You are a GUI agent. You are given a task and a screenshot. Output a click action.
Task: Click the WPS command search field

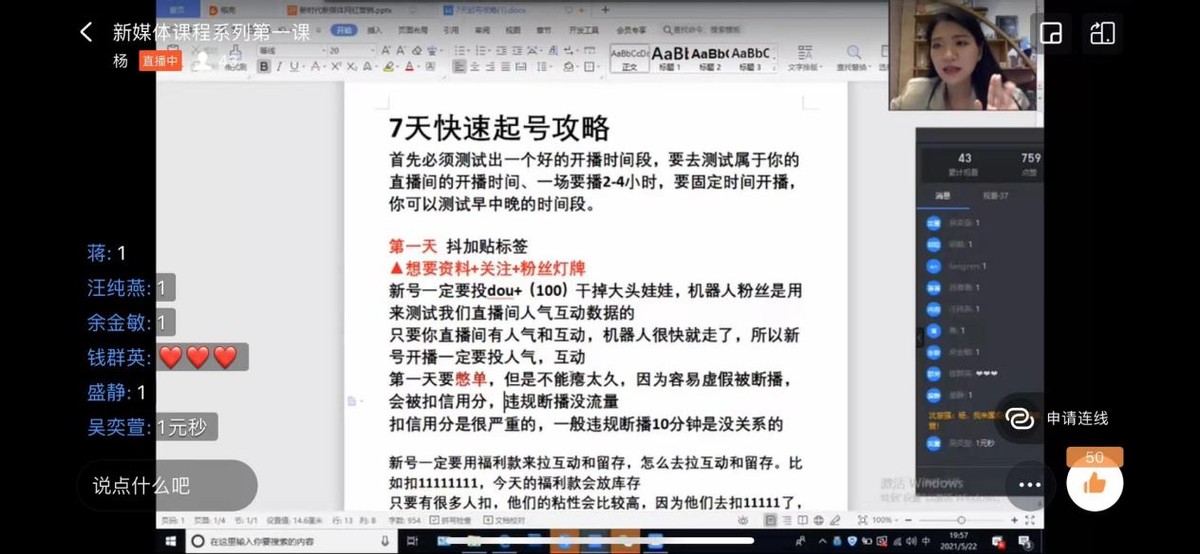click(x=702, y=30)
